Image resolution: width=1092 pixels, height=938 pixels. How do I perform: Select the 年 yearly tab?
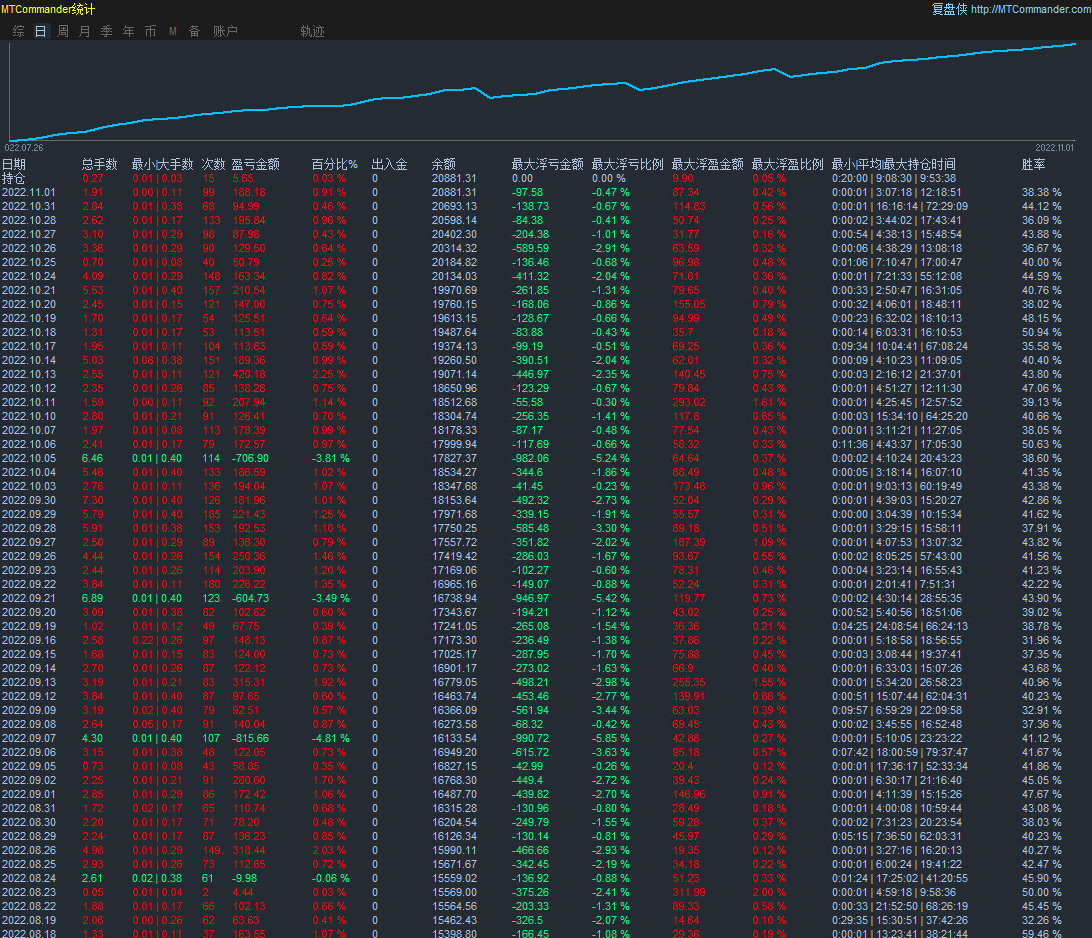[x=128, y=31]
